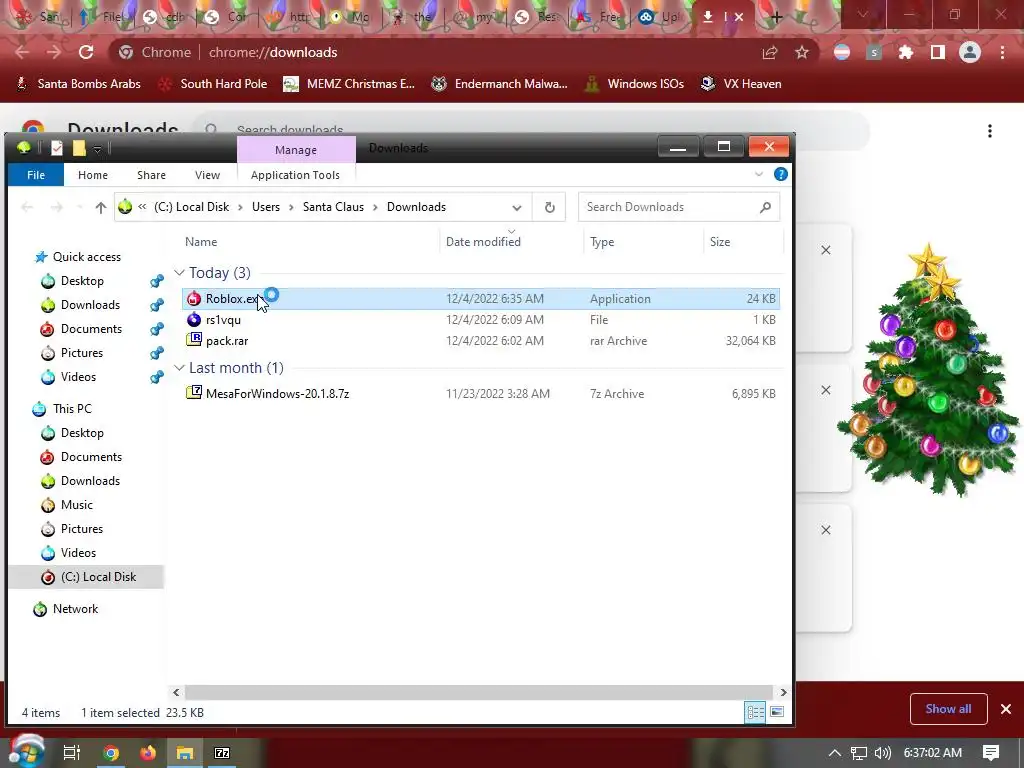Select the Manage contextual tab

pyautogui.click(x=296, y=150)
